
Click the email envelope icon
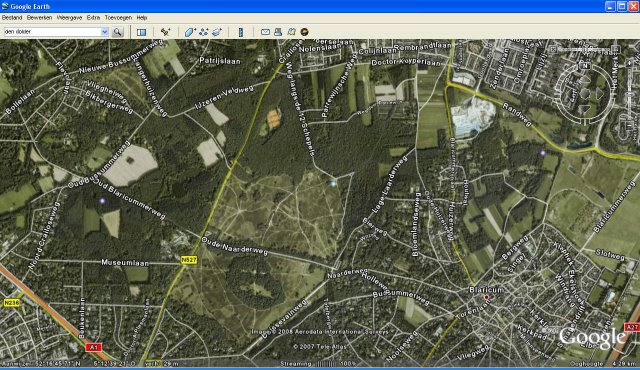(265, 32)
